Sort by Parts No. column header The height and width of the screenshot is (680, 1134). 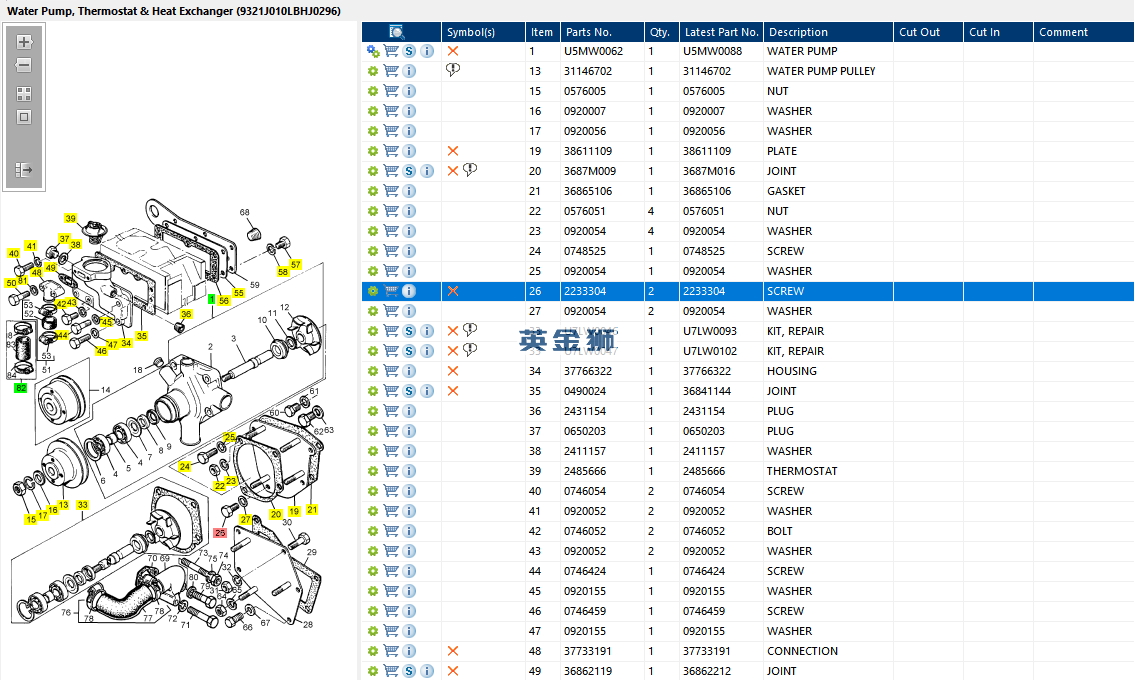[589, 32]
